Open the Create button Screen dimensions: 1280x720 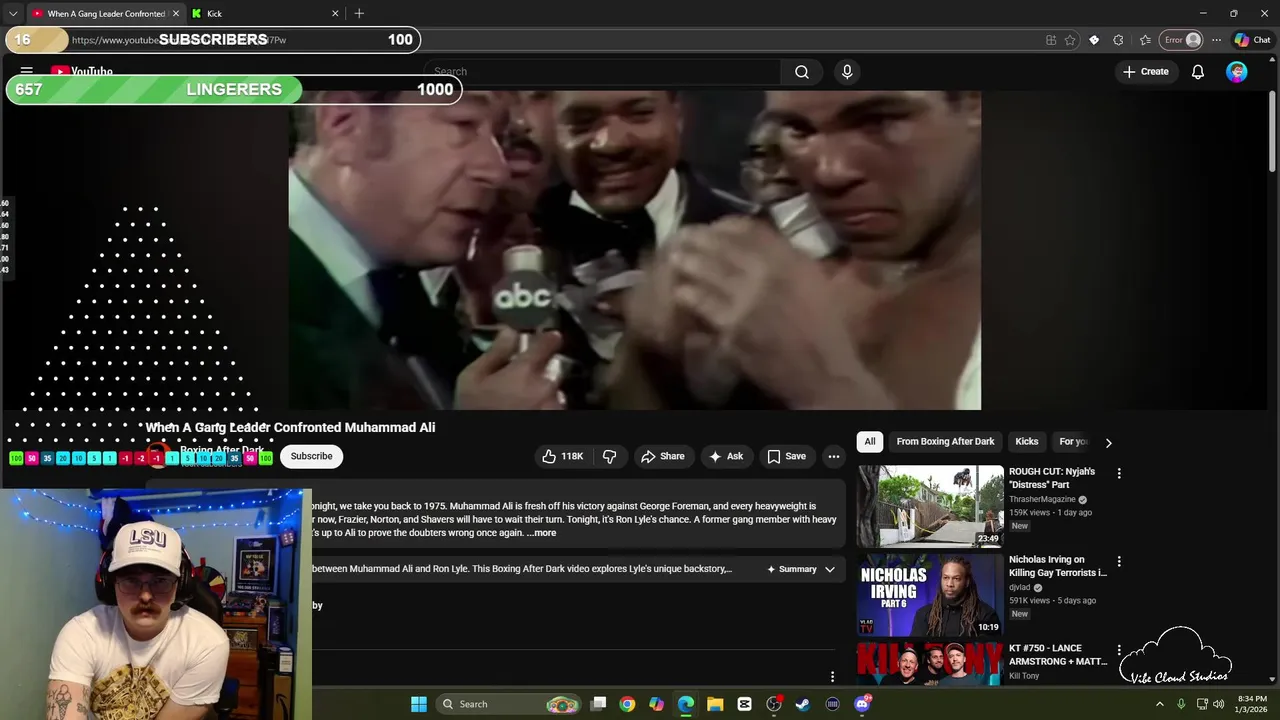click(x=1146, y=72)
